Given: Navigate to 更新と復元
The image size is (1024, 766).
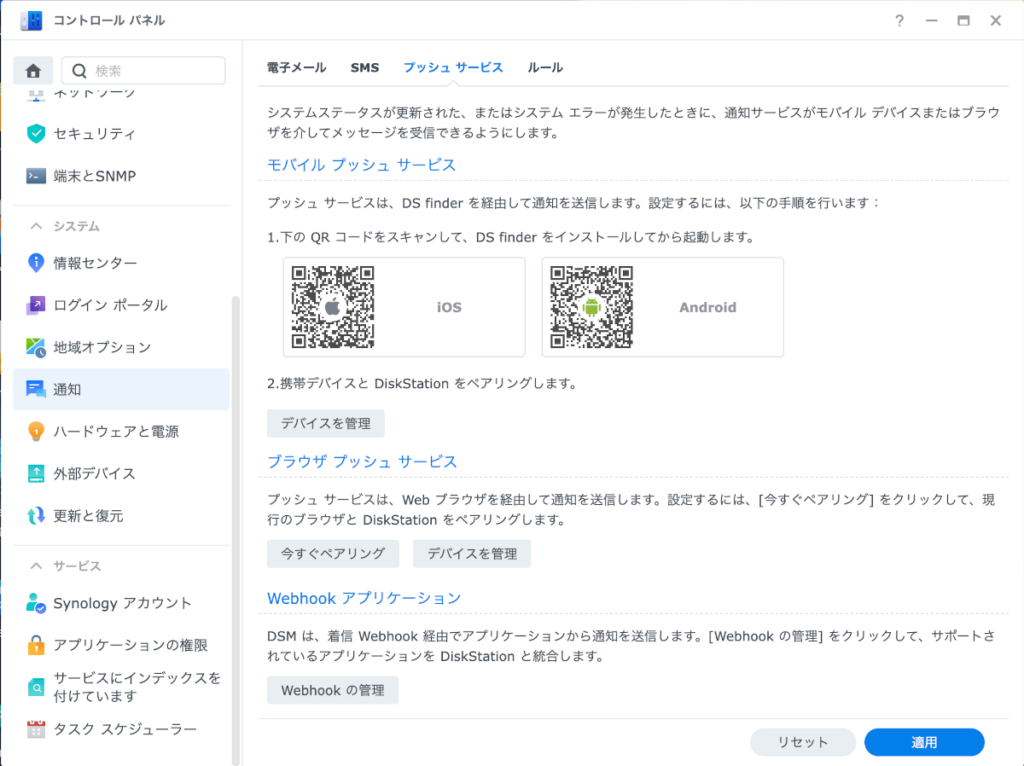Looking at the screenshot, I should click(121, 515).
